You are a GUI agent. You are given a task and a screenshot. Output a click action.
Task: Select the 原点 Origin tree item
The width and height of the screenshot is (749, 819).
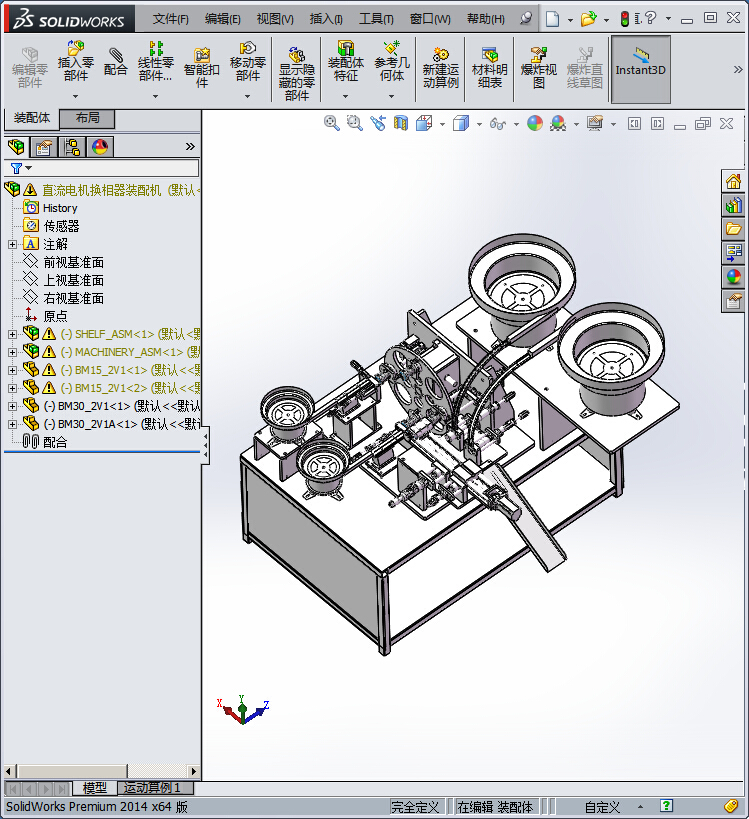[x=55, y=317]
